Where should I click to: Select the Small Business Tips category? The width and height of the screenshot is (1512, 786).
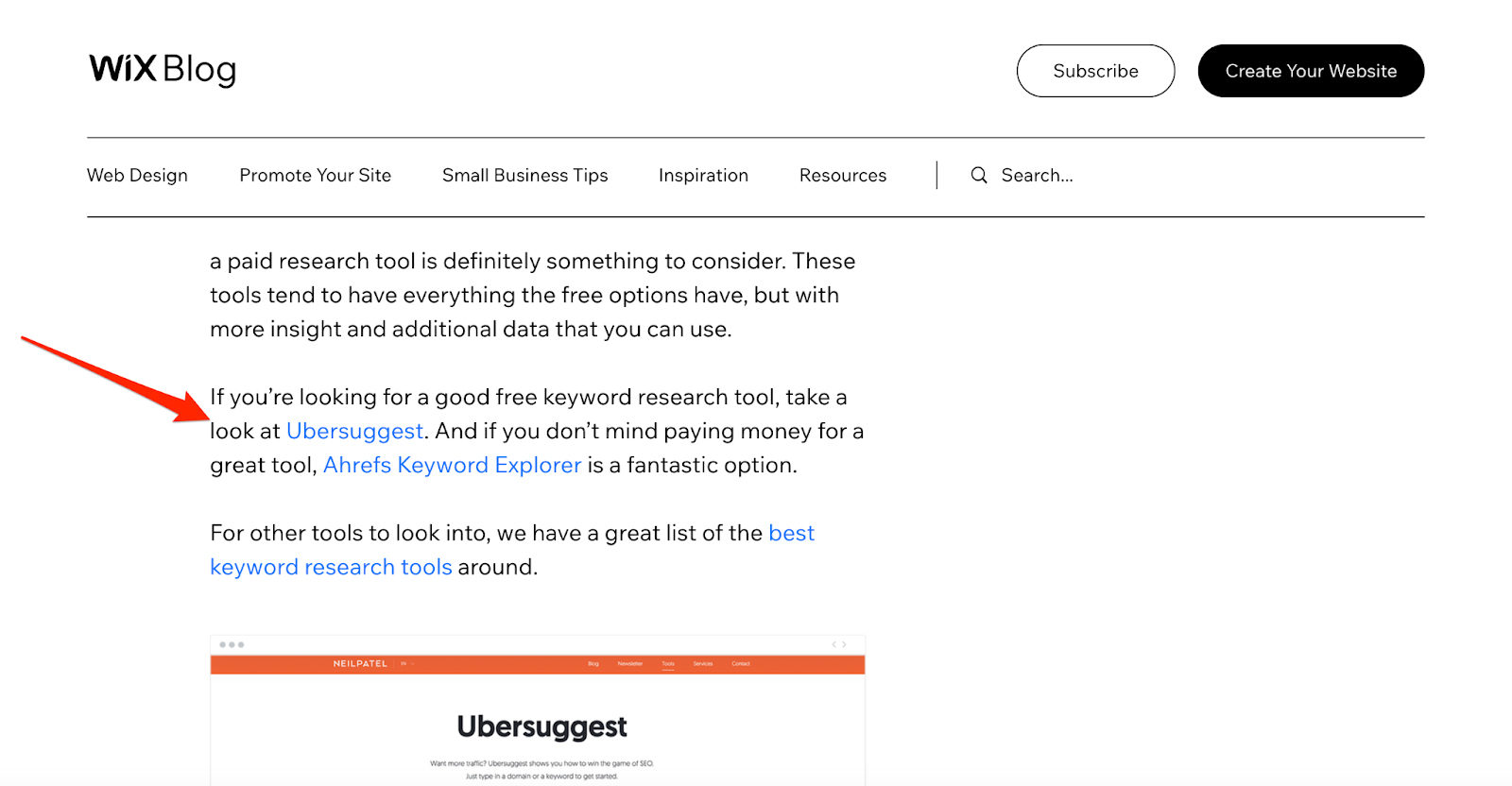(x=524, y=175)
